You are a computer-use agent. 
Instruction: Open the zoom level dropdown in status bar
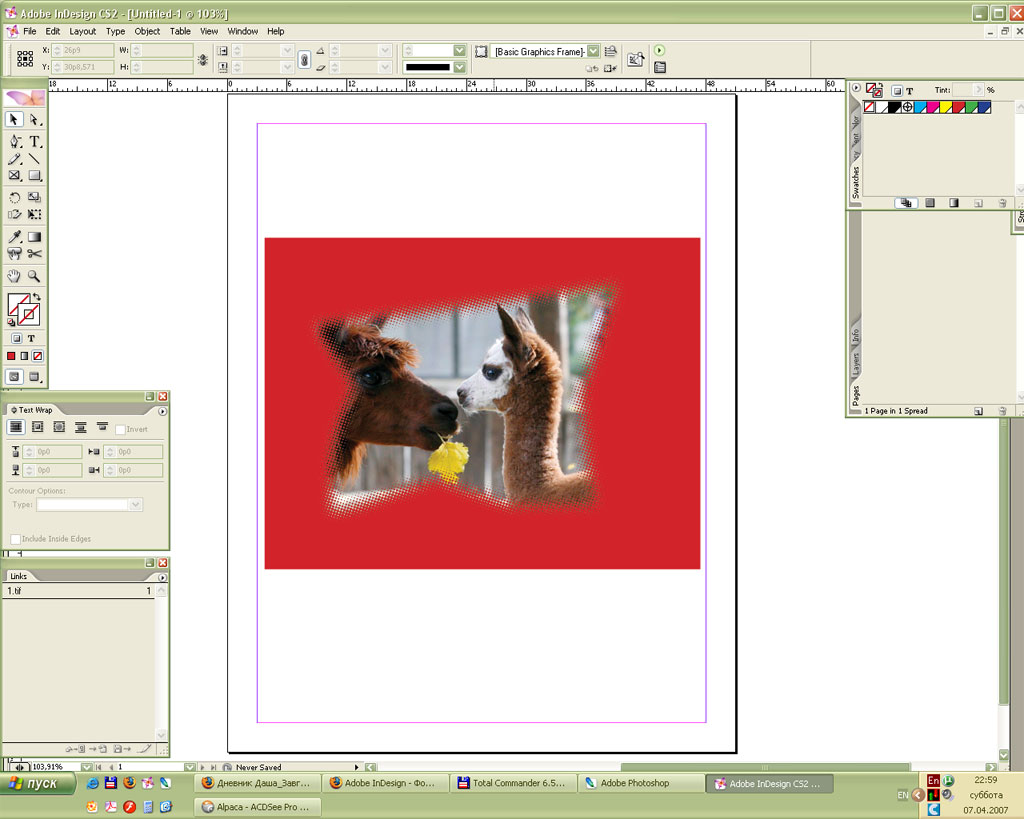click(x=86, y=767)
